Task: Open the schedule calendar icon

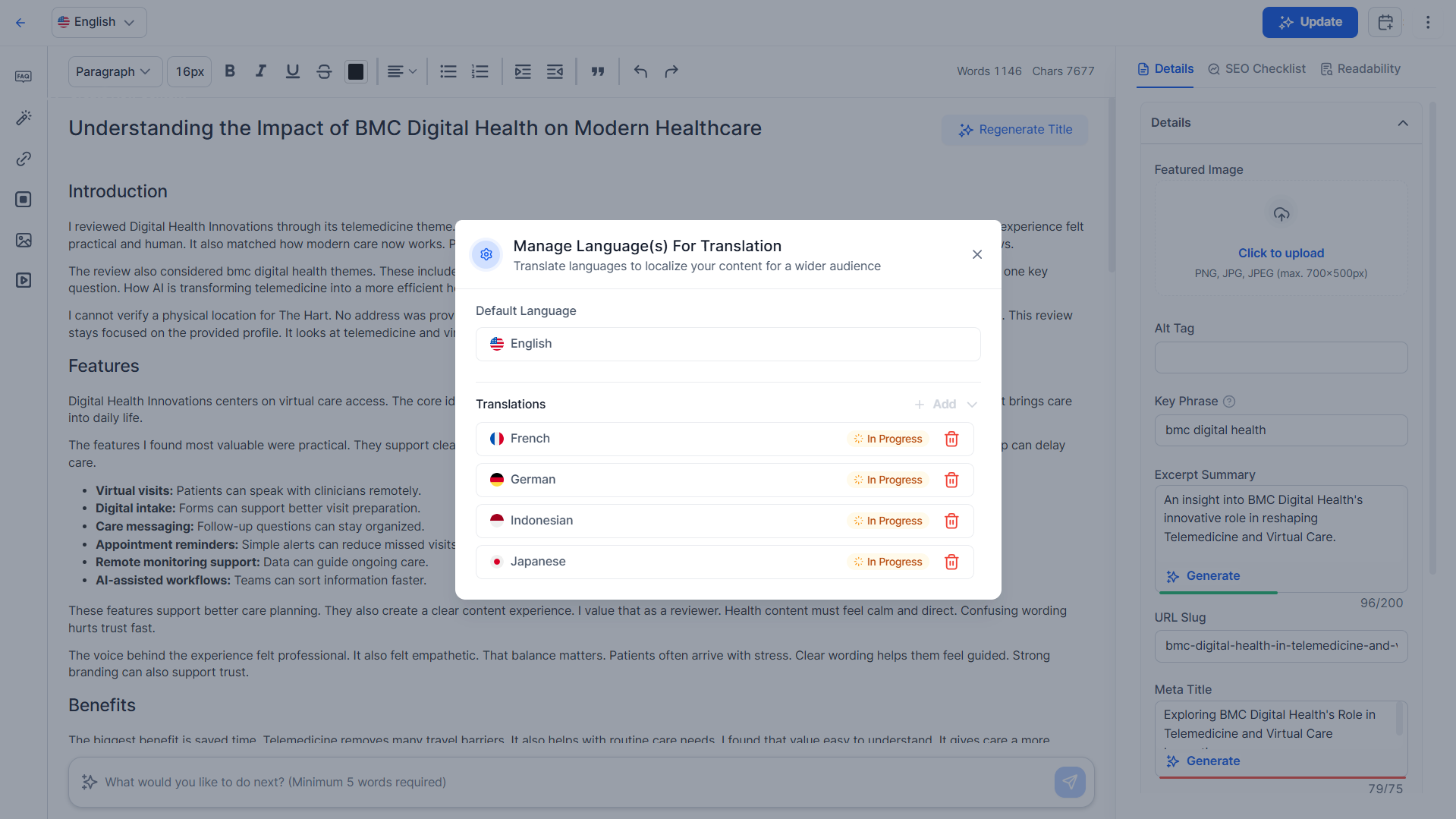Action: (1385, 22)
